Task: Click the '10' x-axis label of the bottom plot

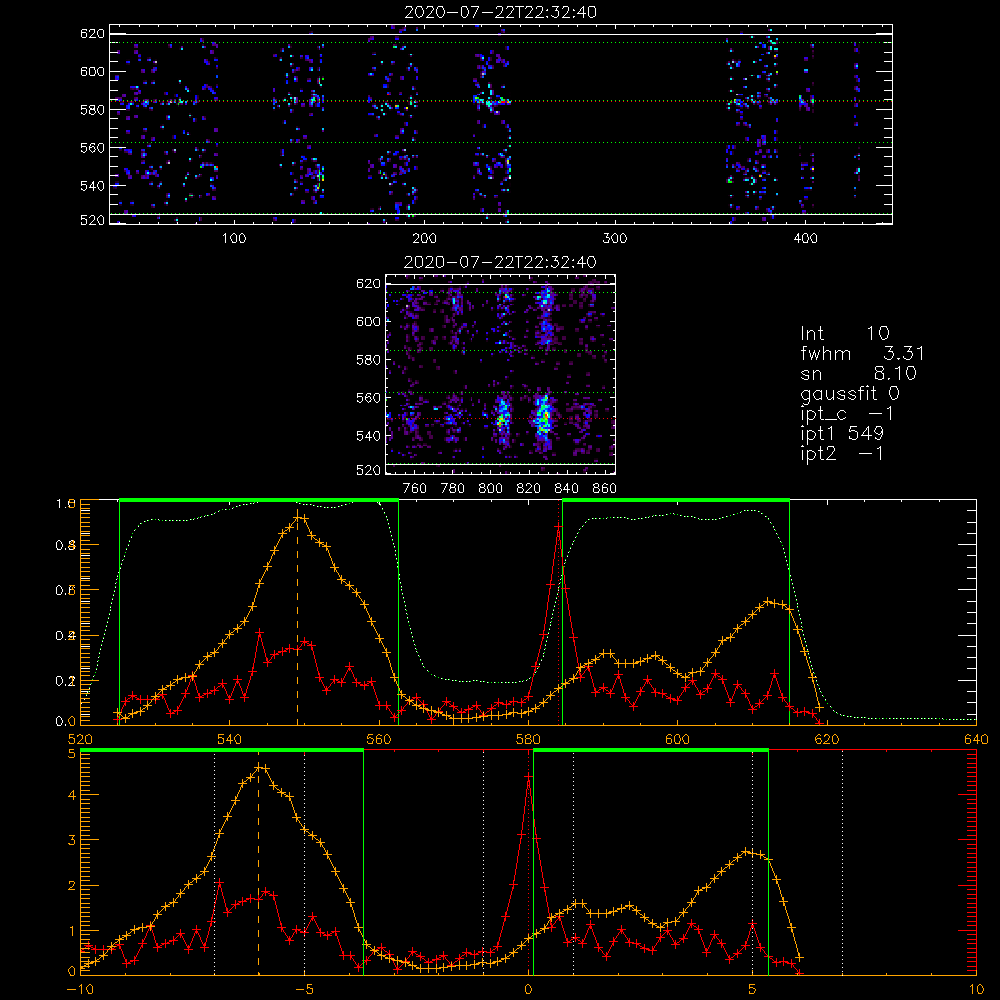Action: coord(976,989)
